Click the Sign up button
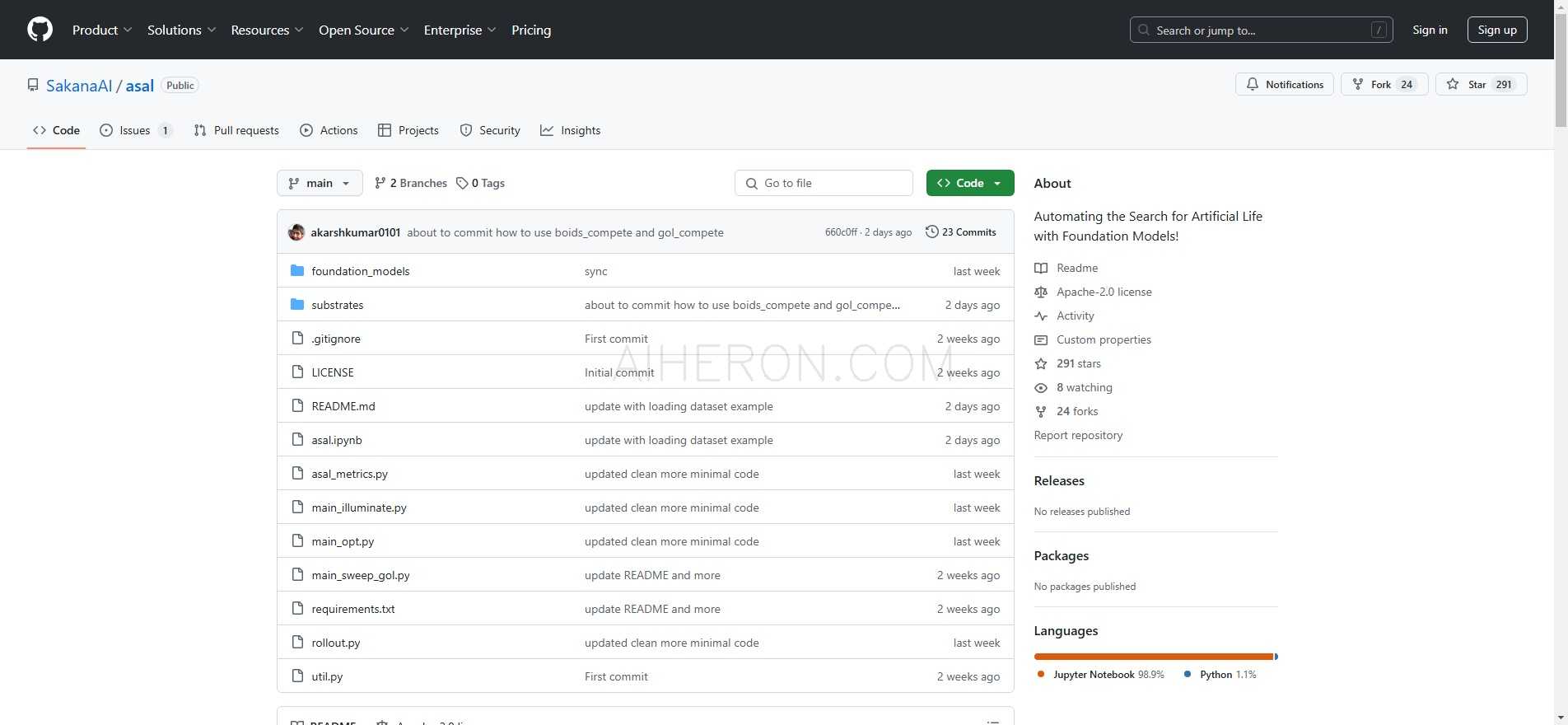The image size is (1568, 725). coord(1496,30)
